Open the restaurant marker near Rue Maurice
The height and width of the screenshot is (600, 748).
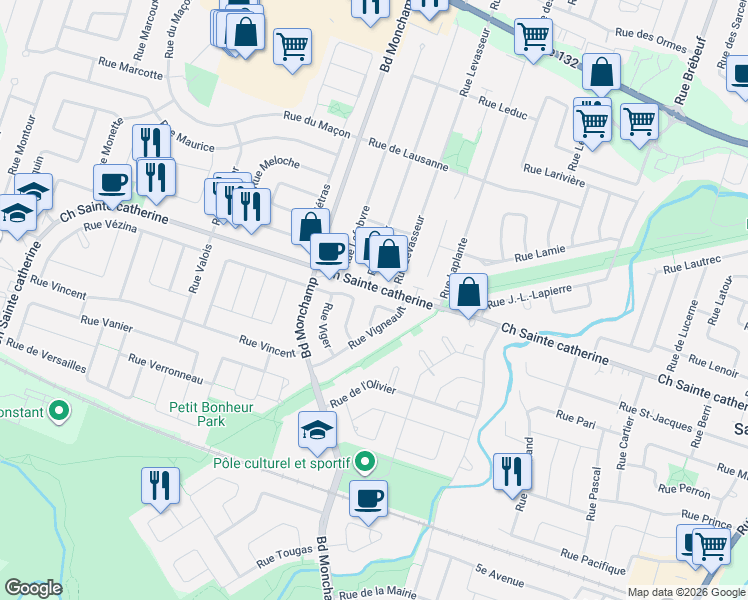pos(151,143)
